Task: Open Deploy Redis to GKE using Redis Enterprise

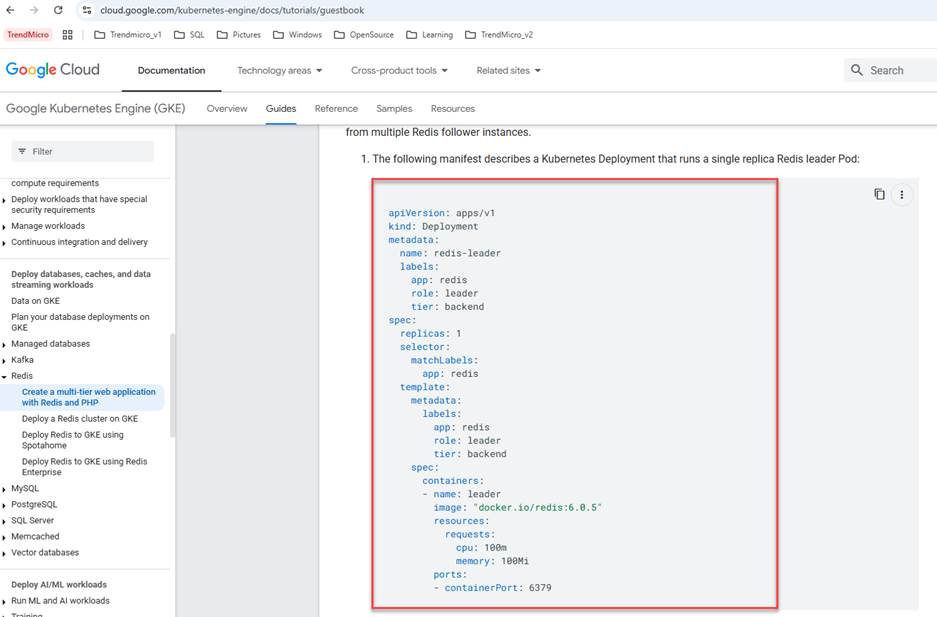Action: 84,467
